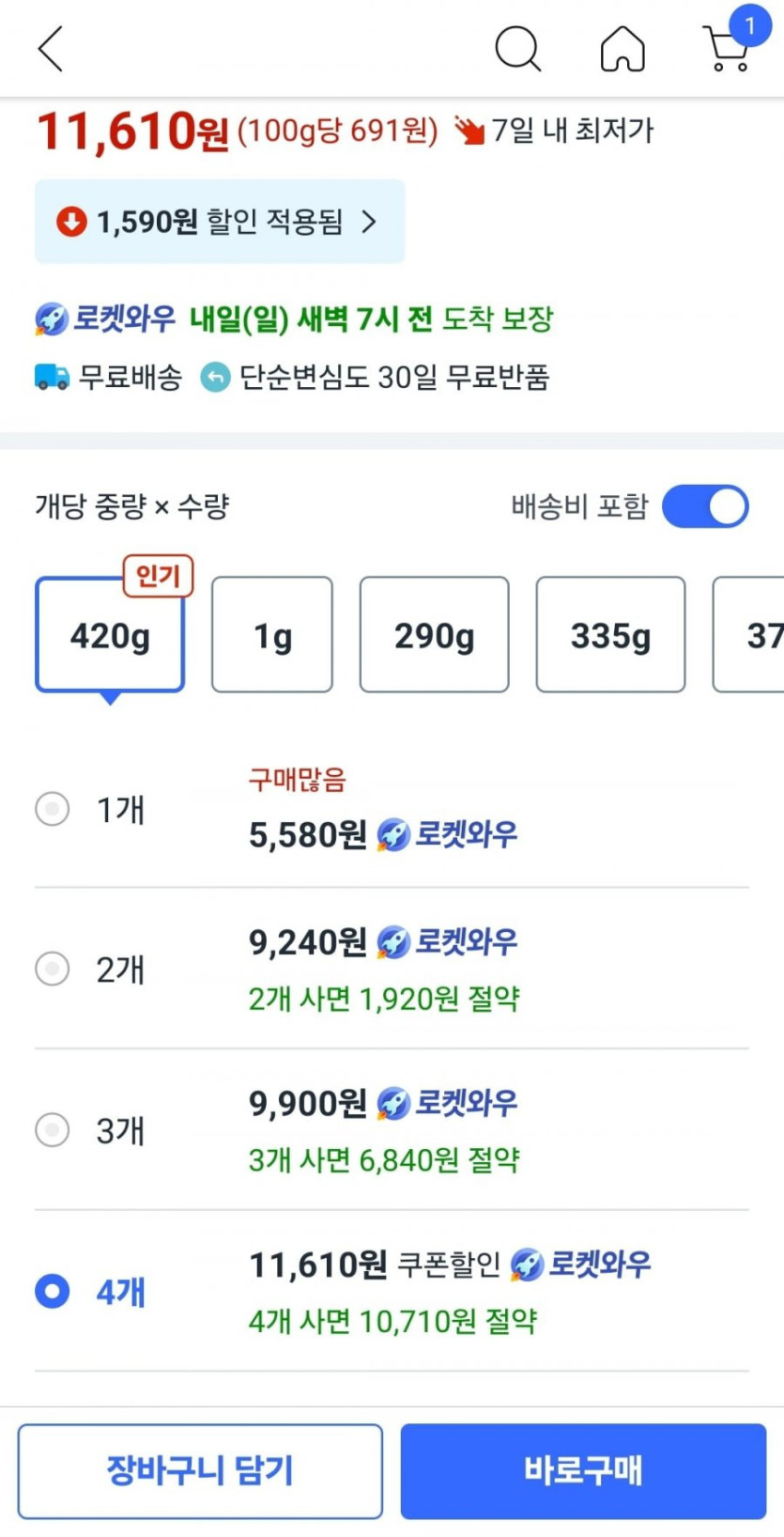The width and height of the screenshot is (784, 1537).
Task: Tap the free return arrow icon
Action: (x=215, y=378)
